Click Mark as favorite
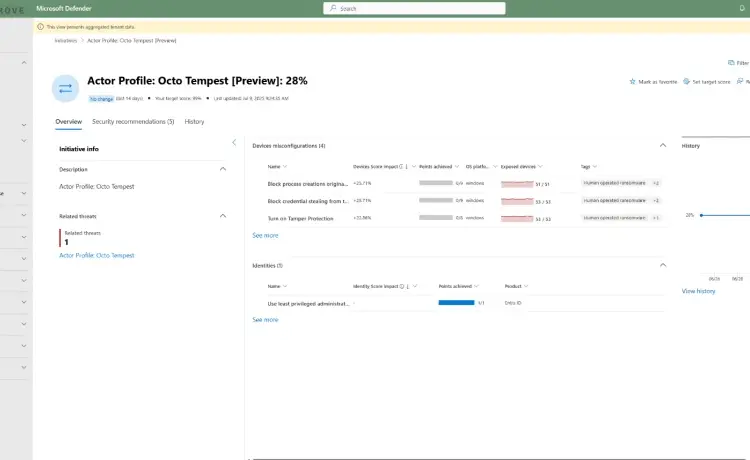This screenshot has width=750, height=460. point(653,82)
